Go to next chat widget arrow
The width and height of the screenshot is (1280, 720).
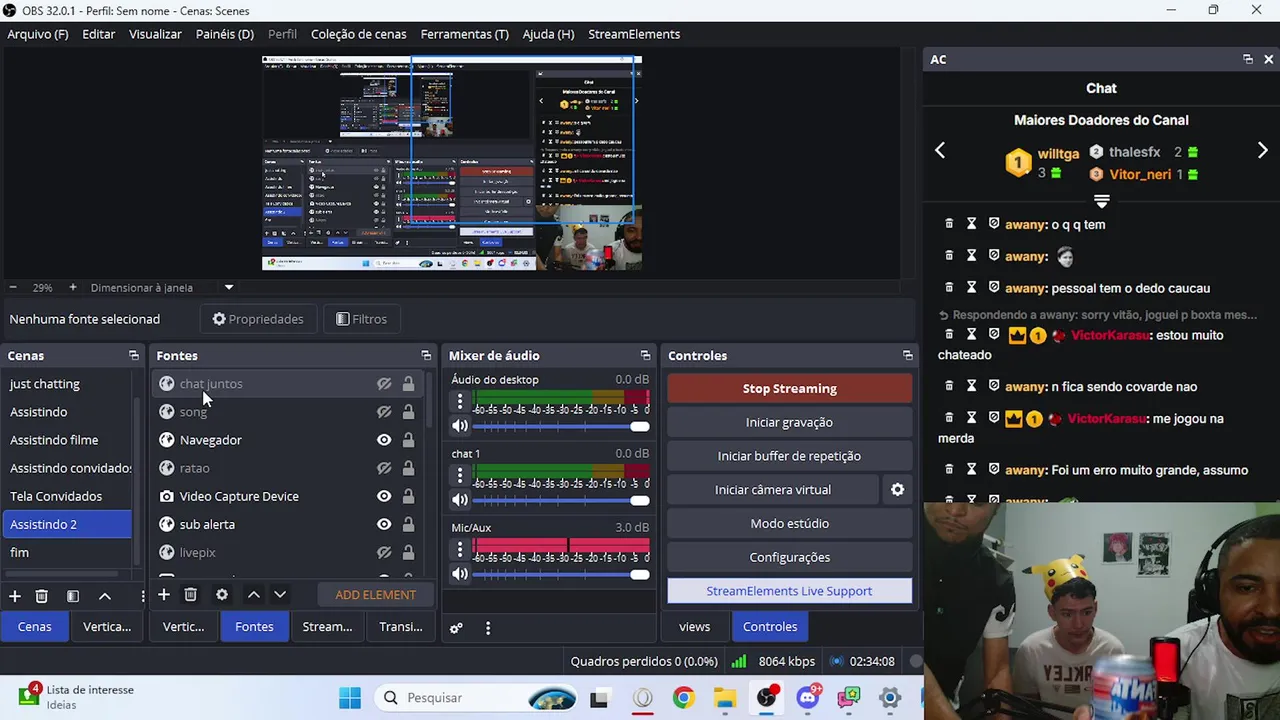tap(1262, 151)
